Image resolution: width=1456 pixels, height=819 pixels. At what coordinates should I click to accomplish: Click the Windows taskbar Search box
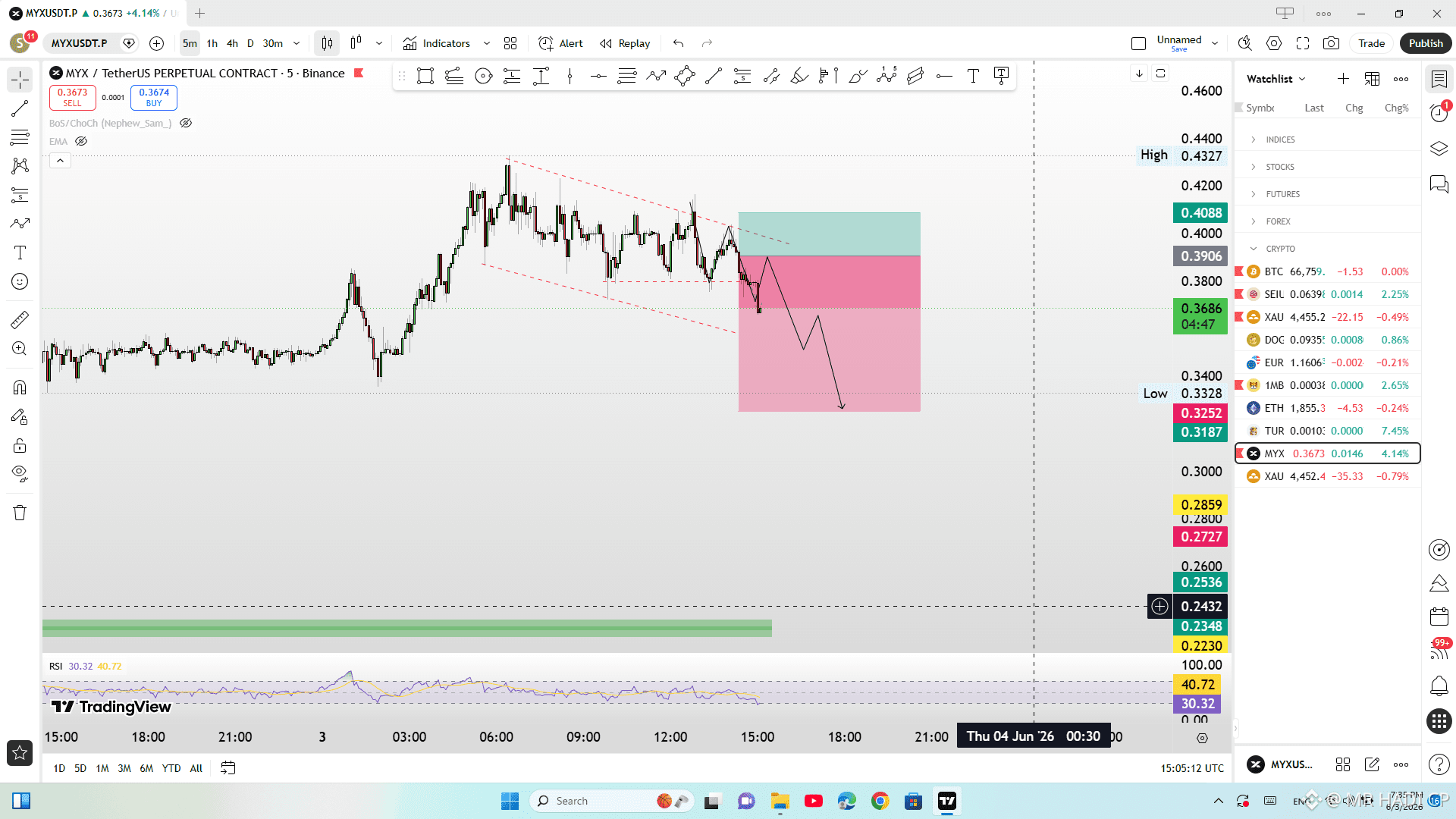pyautogui.click(x=613, y=801)
